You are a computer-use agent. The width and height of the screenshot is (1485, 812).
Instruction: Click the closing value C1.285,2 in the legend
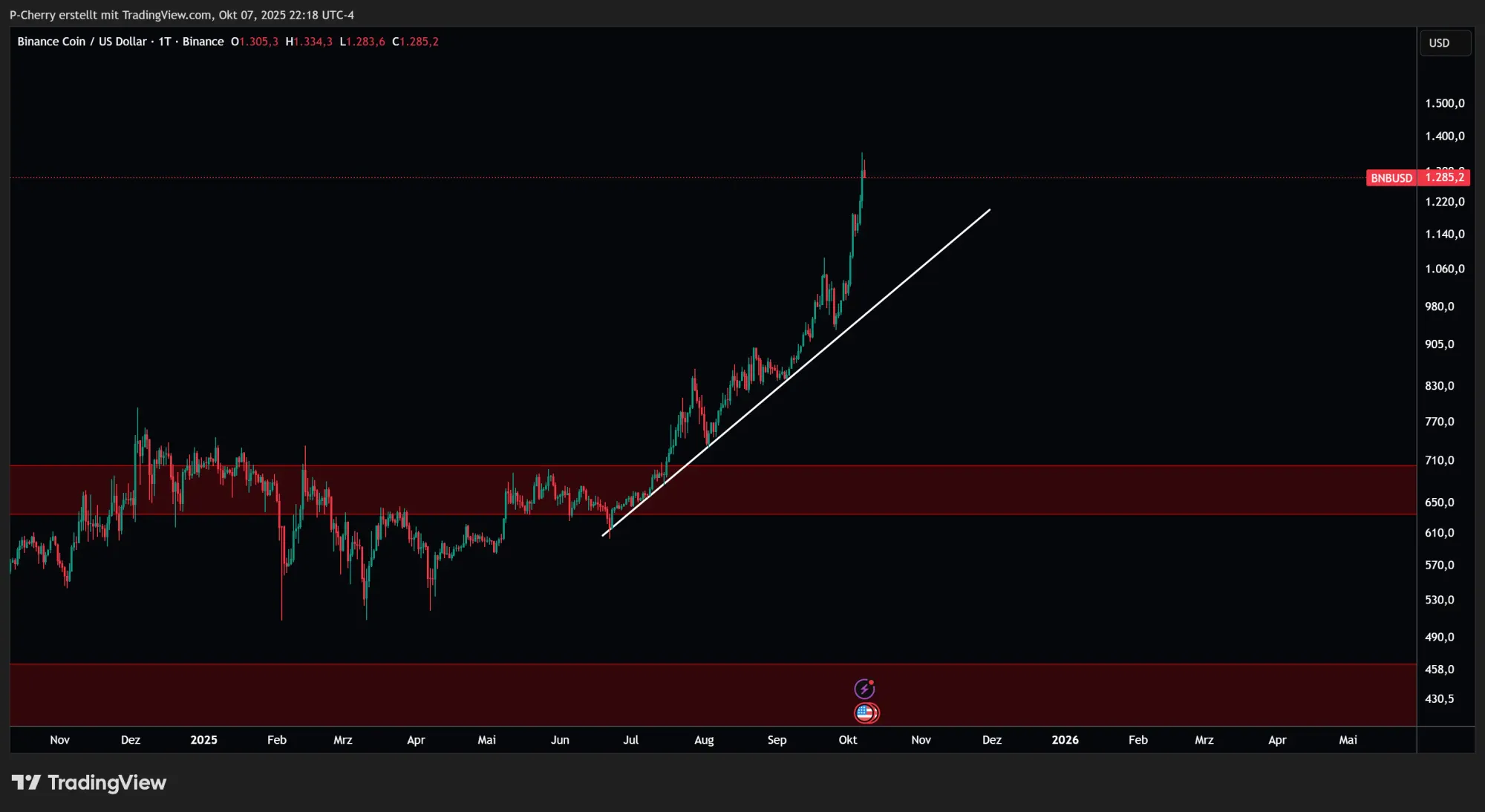coord(415,42)
